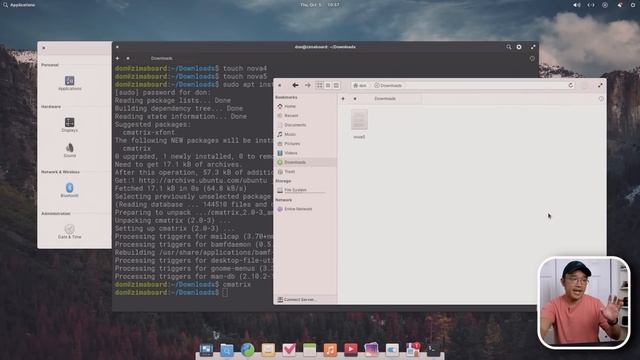Open the Terminal tab history icon
This screenshot has width=640, height=360.
coord(532,58)
